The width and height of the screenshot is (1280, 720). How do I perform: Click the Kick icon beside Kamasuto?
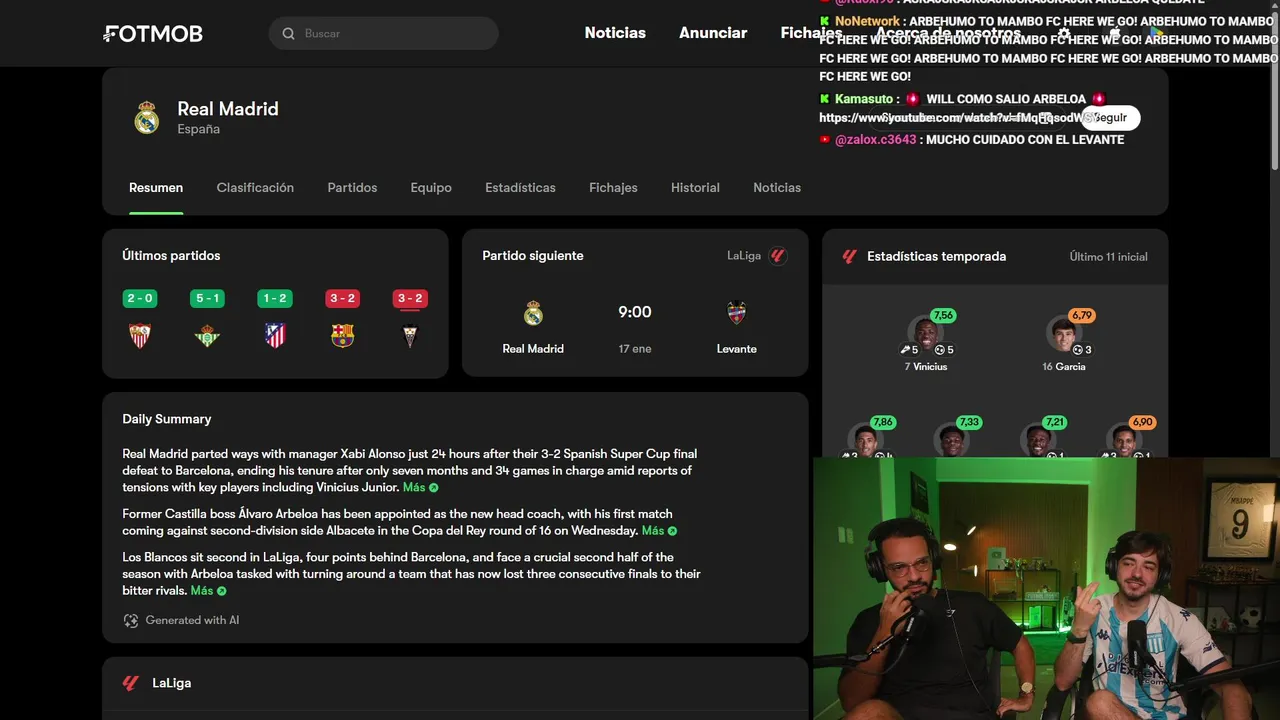825,99
